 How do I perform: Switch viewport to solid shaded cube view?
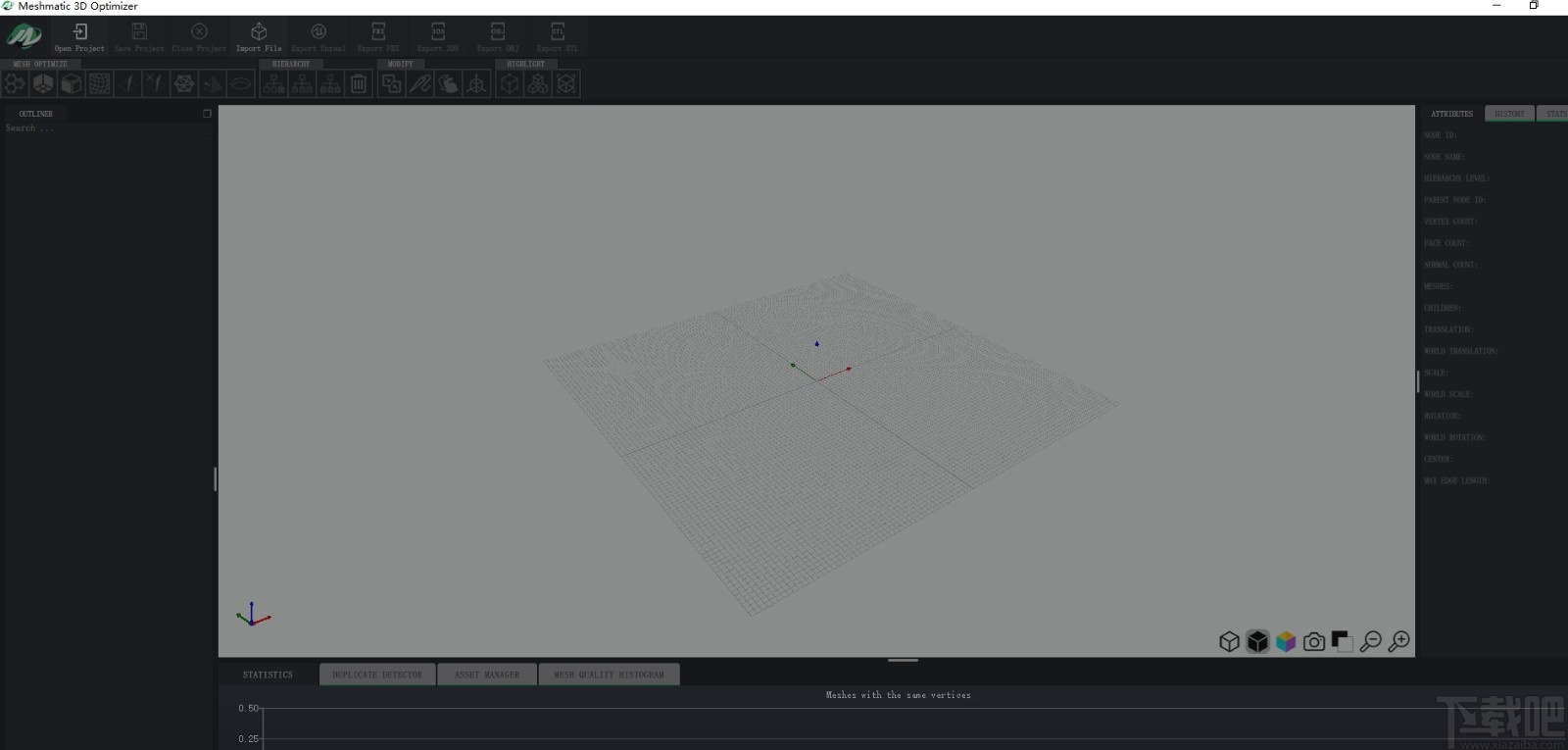click(x=1257, y=641)
